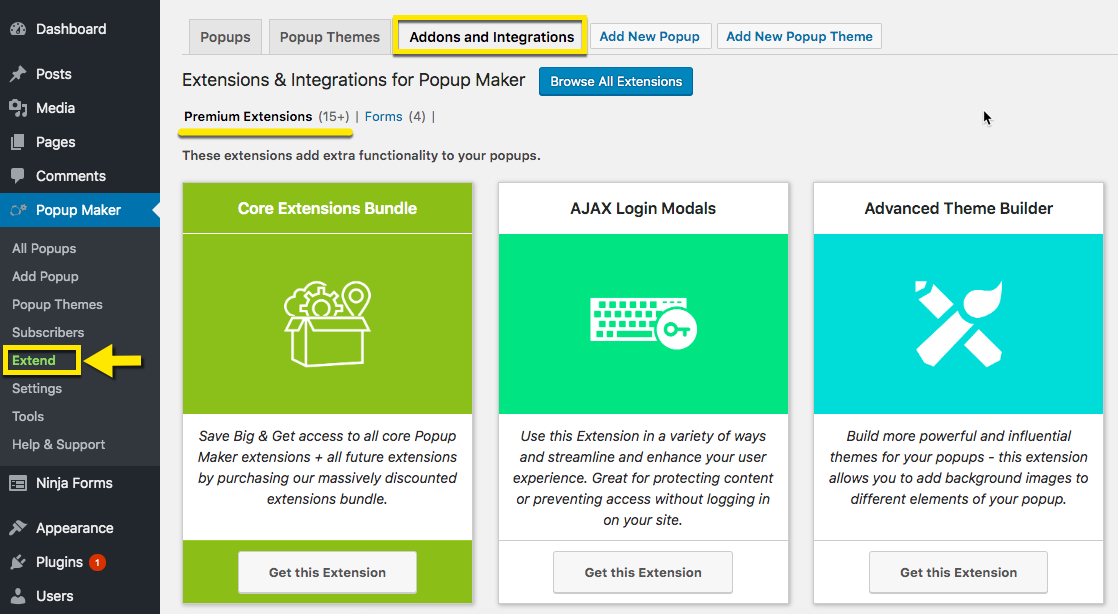Open the Forms extensions list
Image resolution: width=1118 pixels, height=614 pixels.
[x=383, y=116]
